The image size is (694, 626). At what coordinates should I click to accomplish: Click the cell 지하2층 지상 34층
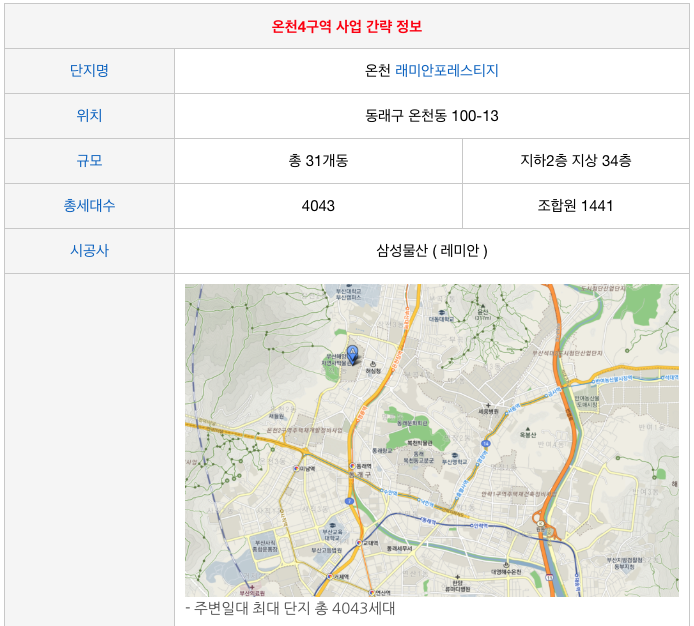(575, 160)
